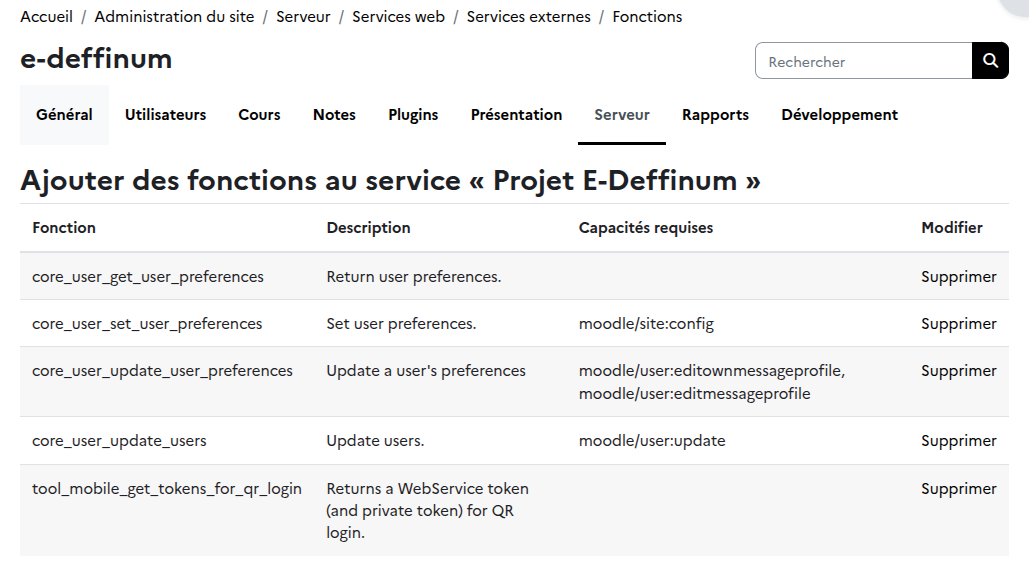Click Supprimer for core_user_update_user_preferences
Viewport: 1029px width, 561px height.
point(958,371)
